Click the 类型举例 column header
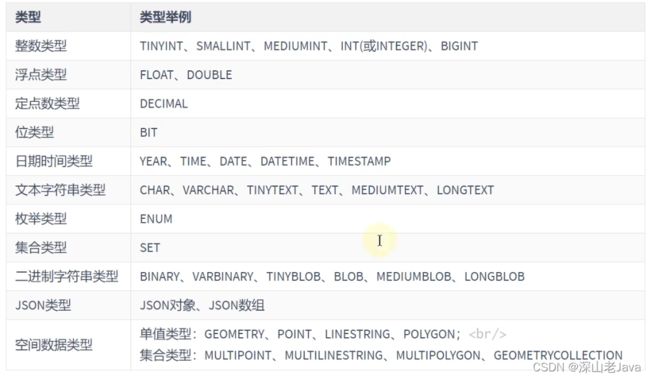Image resolution: width=650 pixels, height=379 pixels. coord(165,17)
